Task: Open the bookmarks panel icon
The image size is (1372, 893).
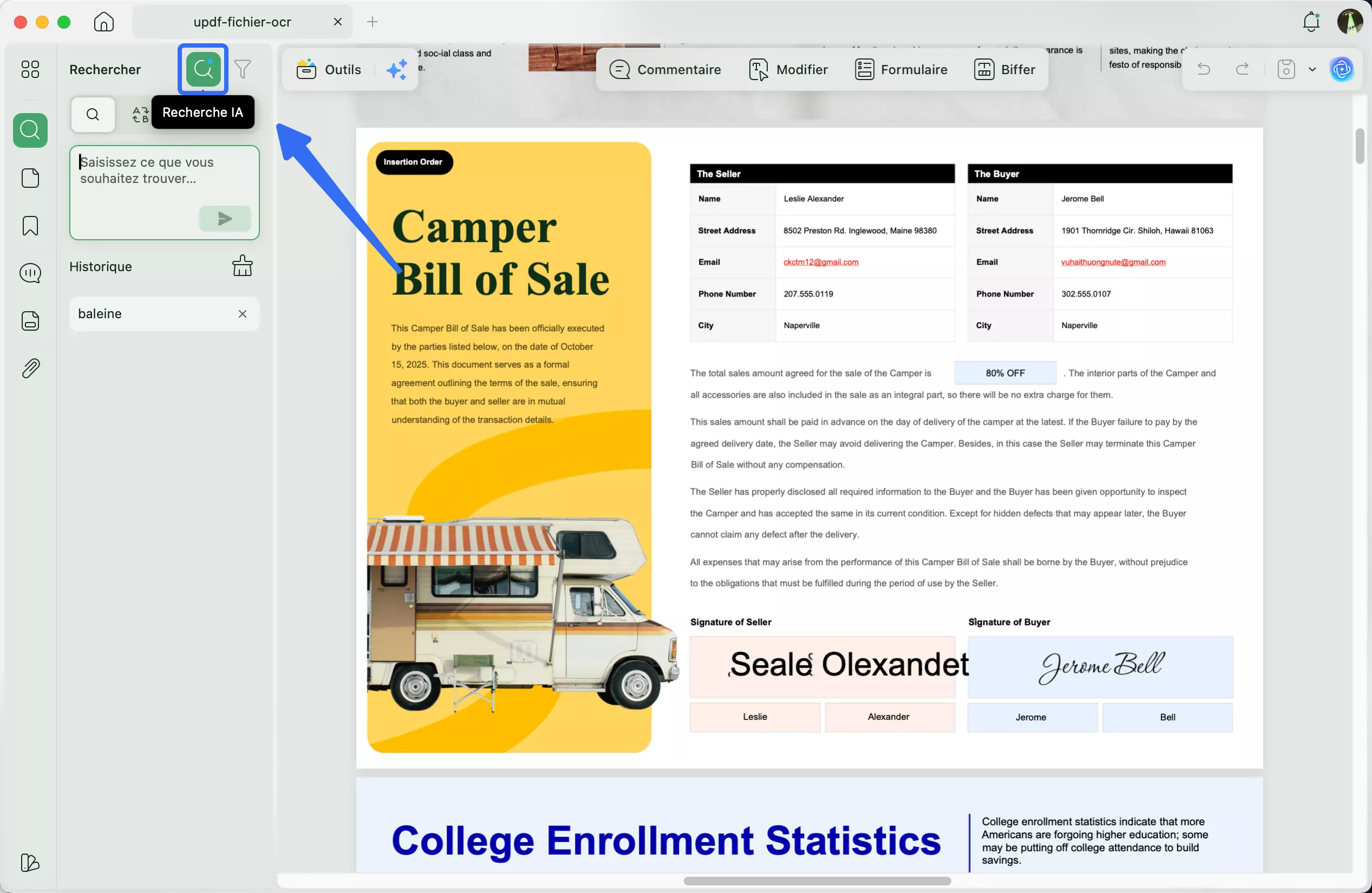Action: pos(30,226)
